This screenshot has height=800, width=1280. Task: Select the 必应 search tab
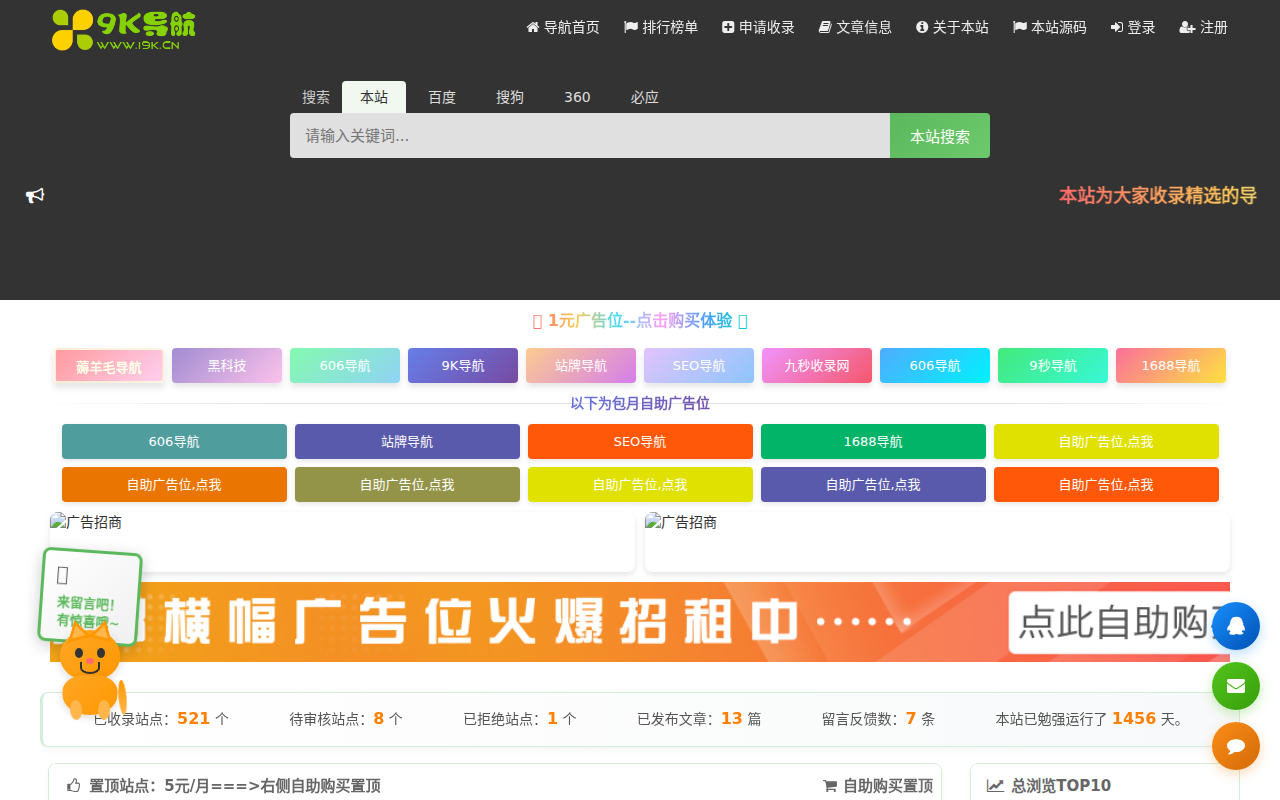pyautogui.click(x=645, y=97)
